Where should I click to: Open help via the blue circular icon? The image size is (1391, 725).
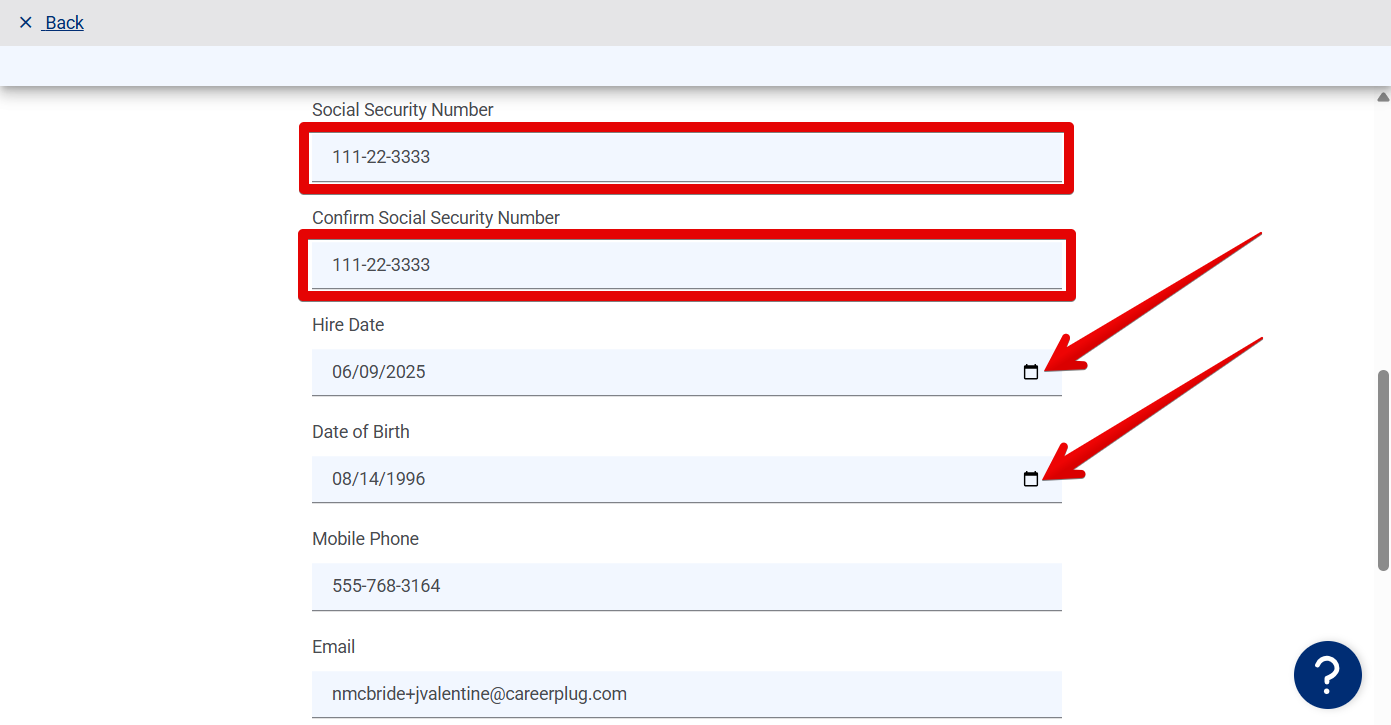pyautogui.click(x=1328, y=675)
